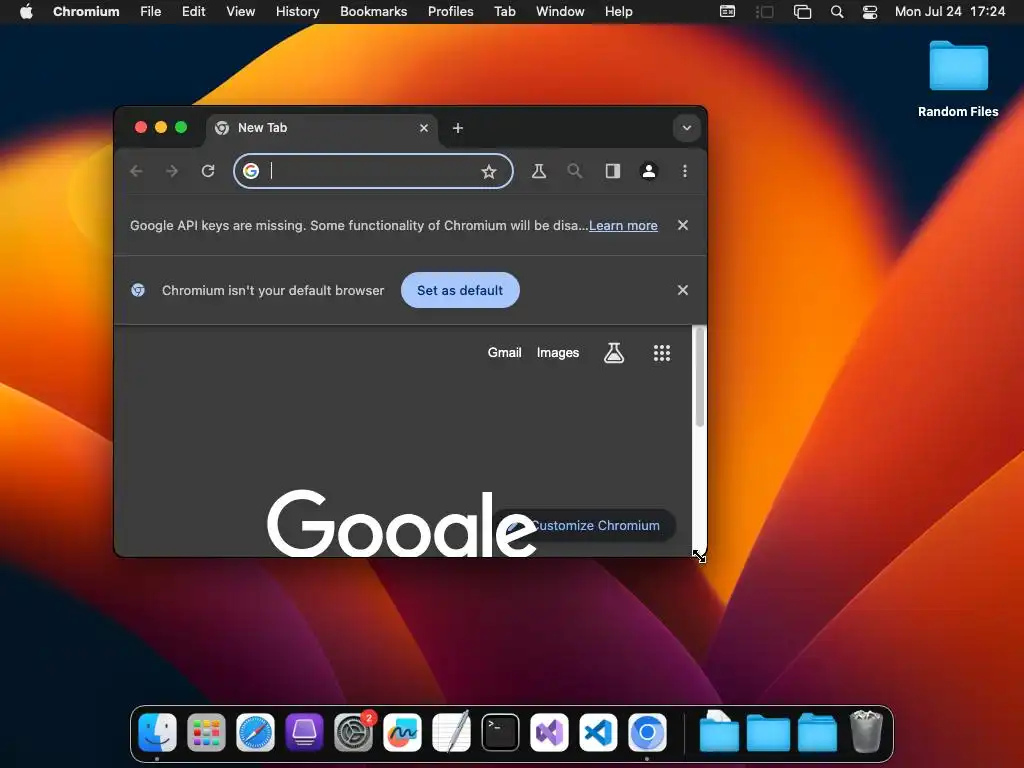Open Visual Studio from the dock
Viewport: 1024px width, 768px height.
click(549, 732)
